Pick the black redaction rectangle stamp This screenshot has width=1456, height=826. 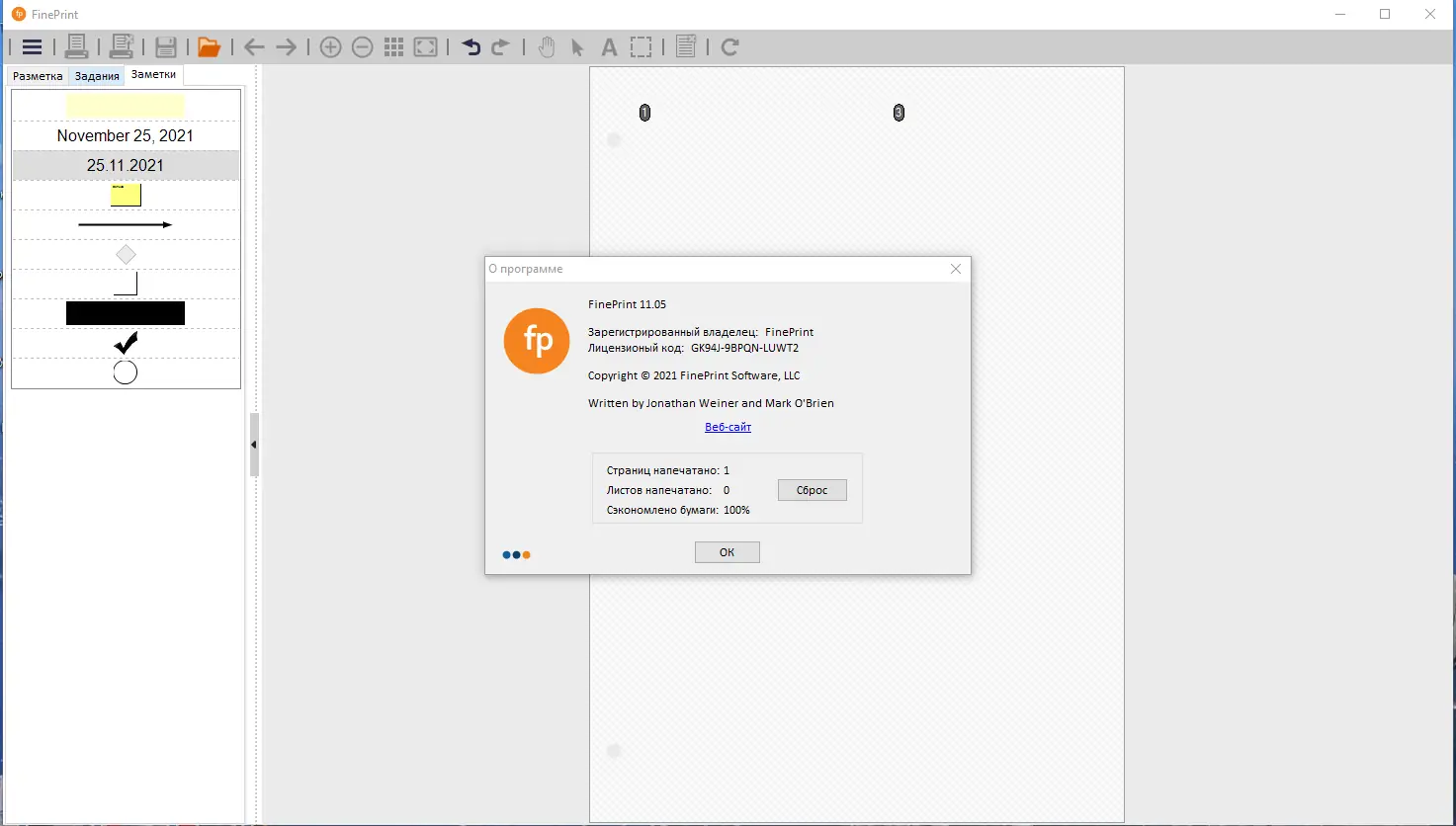pyautogui.click(x=126, y=313)
